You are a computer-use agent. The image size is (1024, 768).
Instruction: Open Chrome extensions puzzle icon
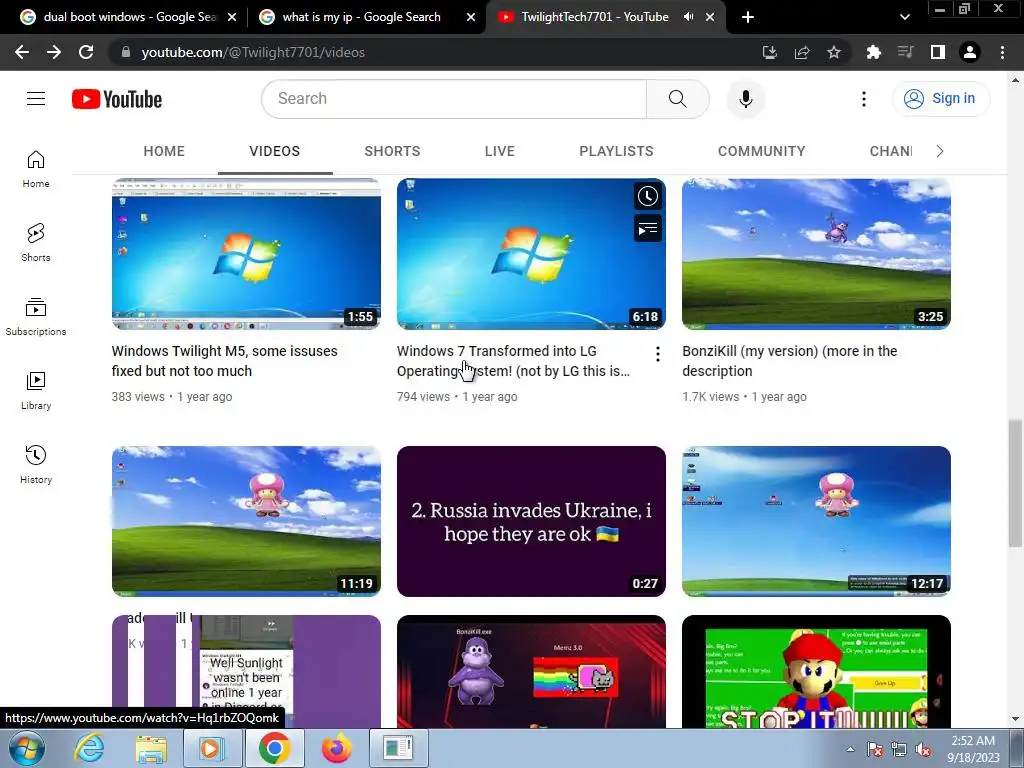(873, 52)
